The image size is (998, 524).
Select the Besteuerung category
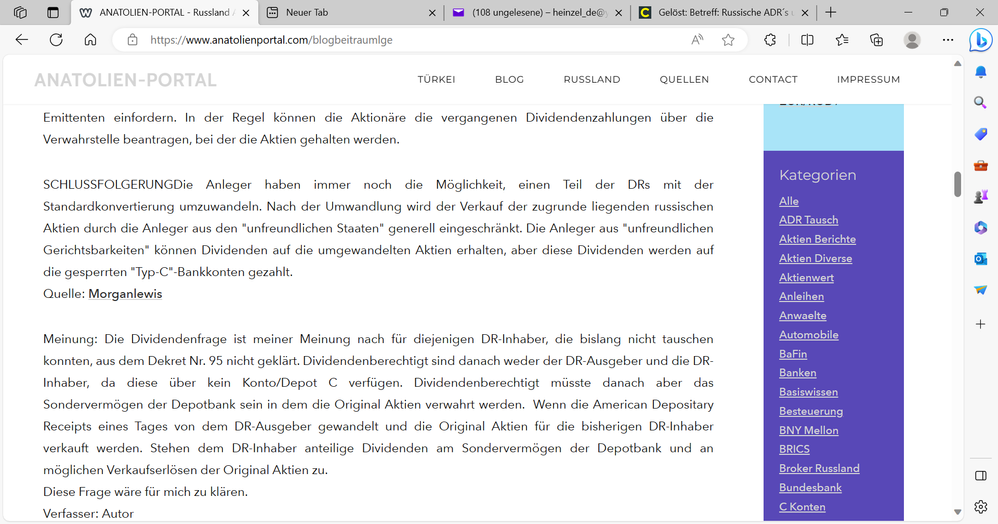point(811,411)
